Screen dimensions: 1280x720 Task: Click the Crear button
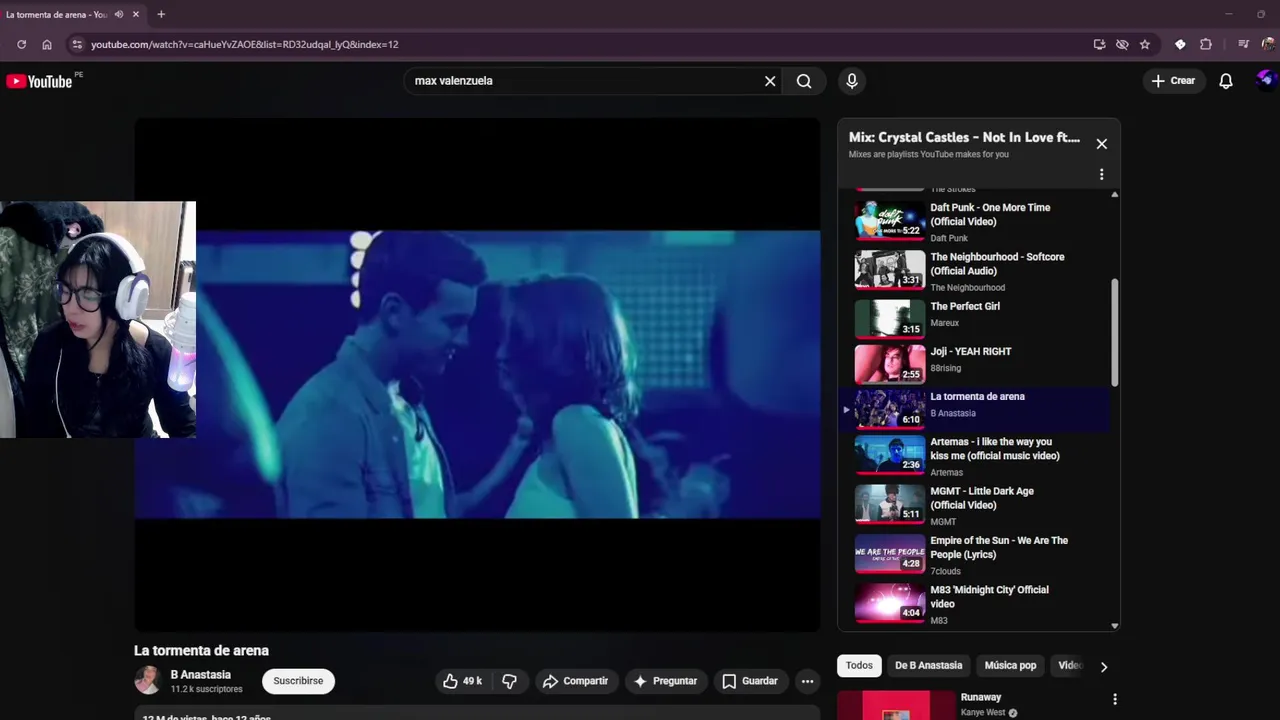point(1173,81)
